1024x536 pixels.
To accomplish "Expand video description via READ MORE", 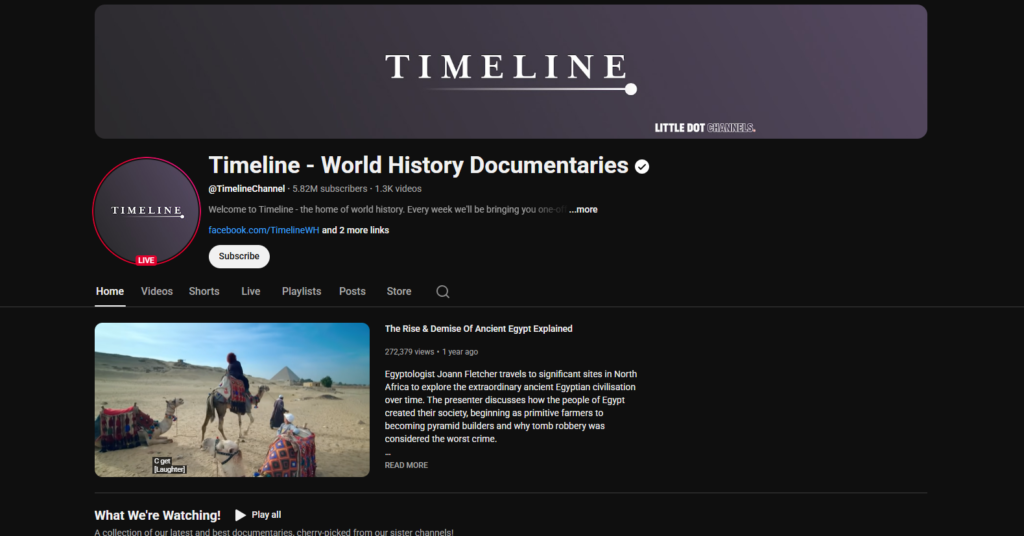I will [x=406, y=465].
